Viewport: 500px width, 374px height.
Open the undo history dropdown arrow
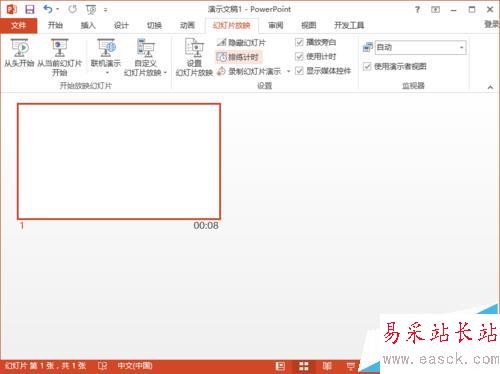pyautogui.click(x=58, y=9)
